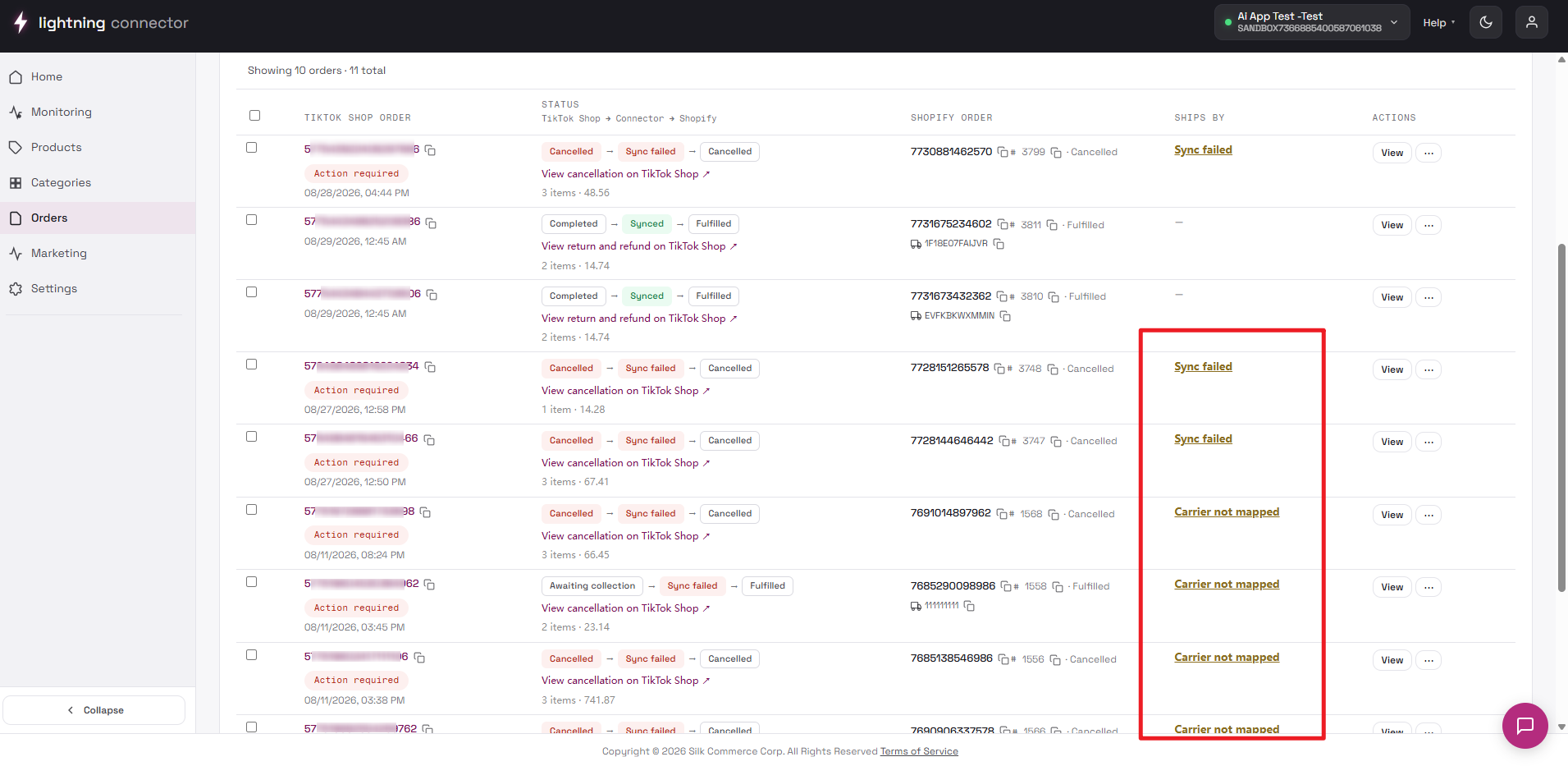
Task: View cancellation on TikTok Shop for order 1556
Action: (x=625, y=681)
